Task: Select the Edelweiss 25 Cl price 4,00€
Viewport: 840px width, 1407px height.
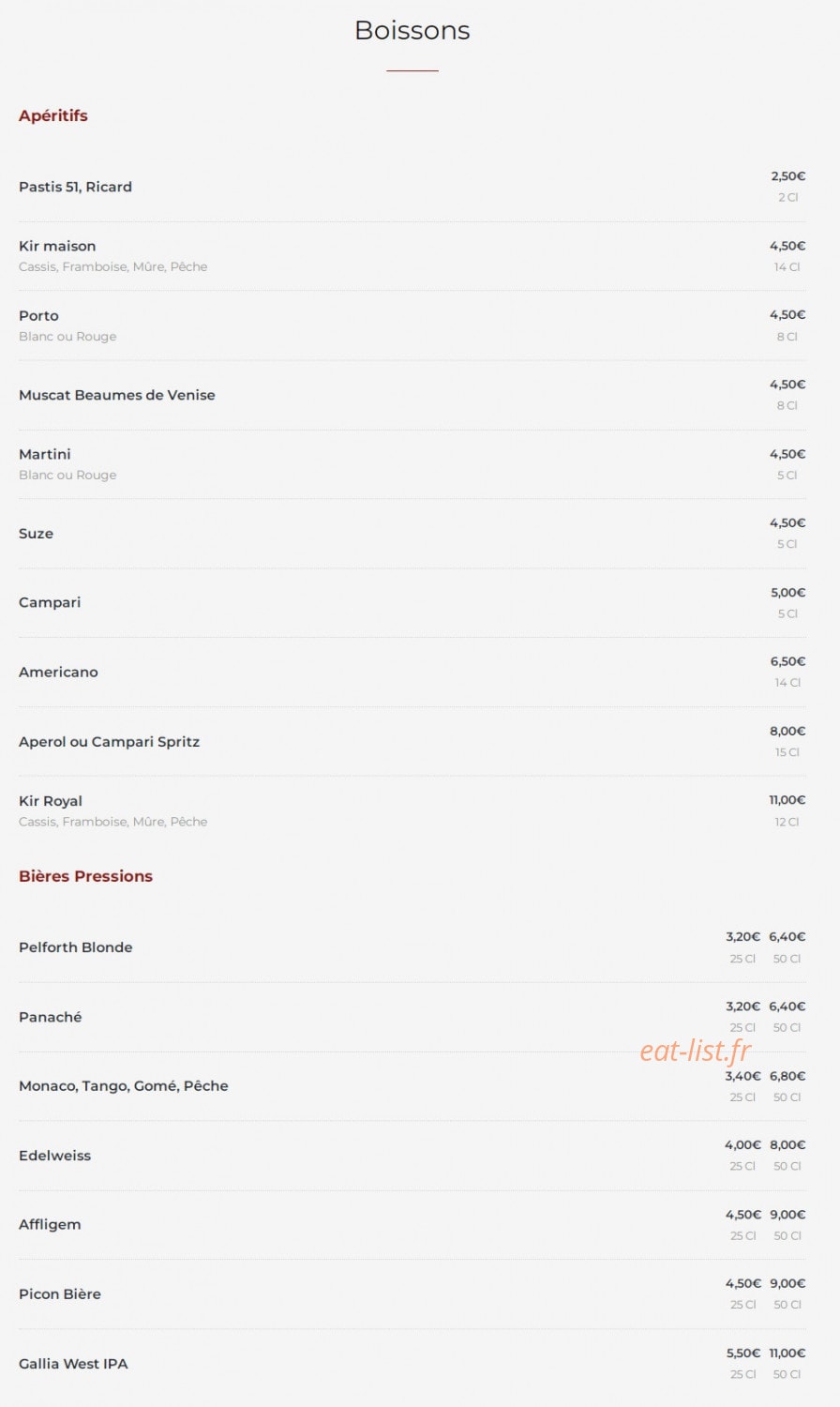Action: [742, 1145]
